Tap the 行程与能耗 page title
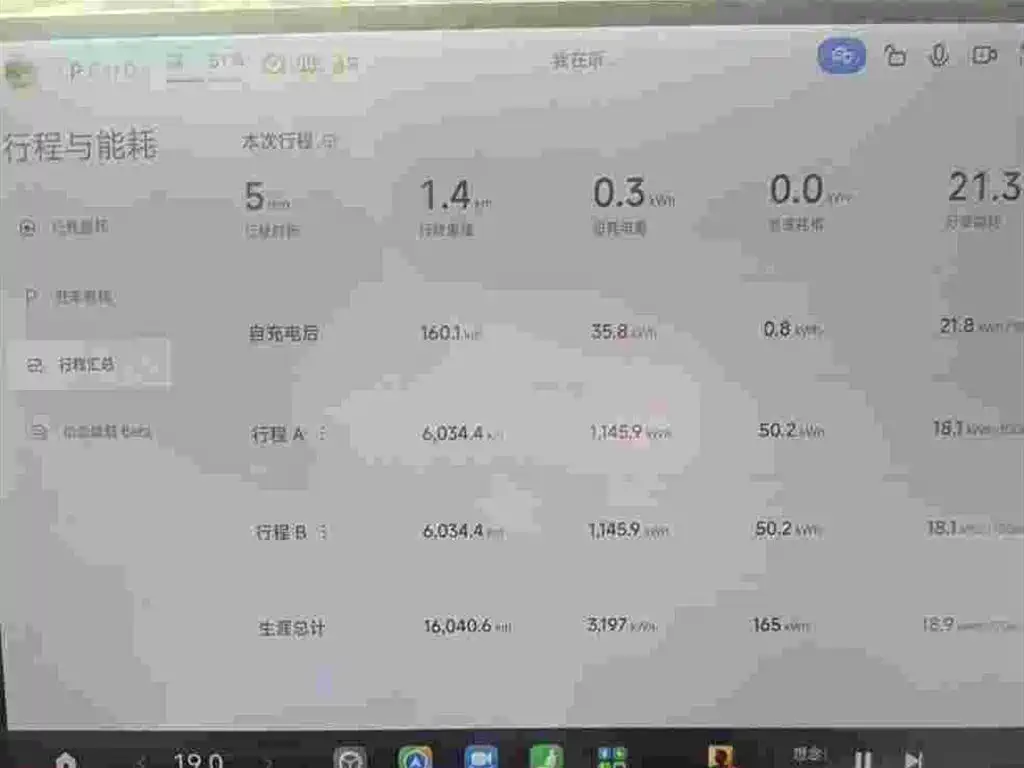Image resolution: width=1024 pixels, height=768 pixels. [80, 145]
